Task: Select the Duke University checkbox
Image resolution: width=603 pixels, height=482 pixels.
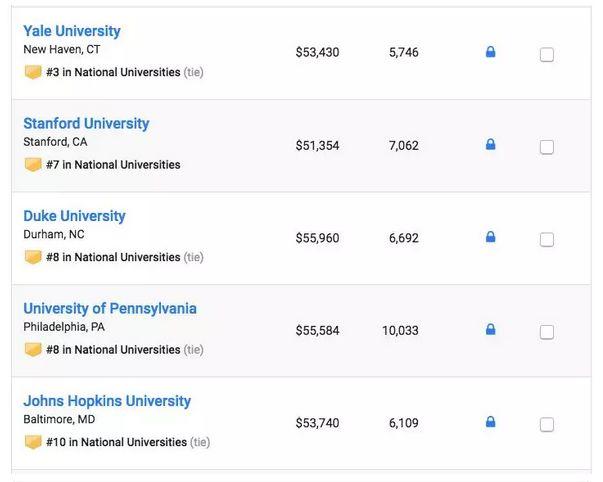Action: (547, 240)
